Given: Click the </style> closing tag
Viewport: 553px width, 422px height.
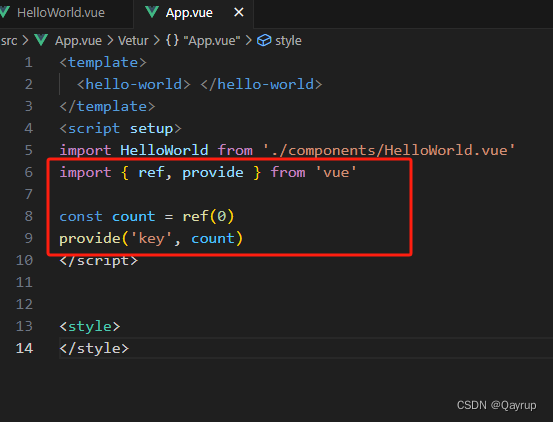Looking at the screenshot, I should pyautogui.click(x=94, y=348).
